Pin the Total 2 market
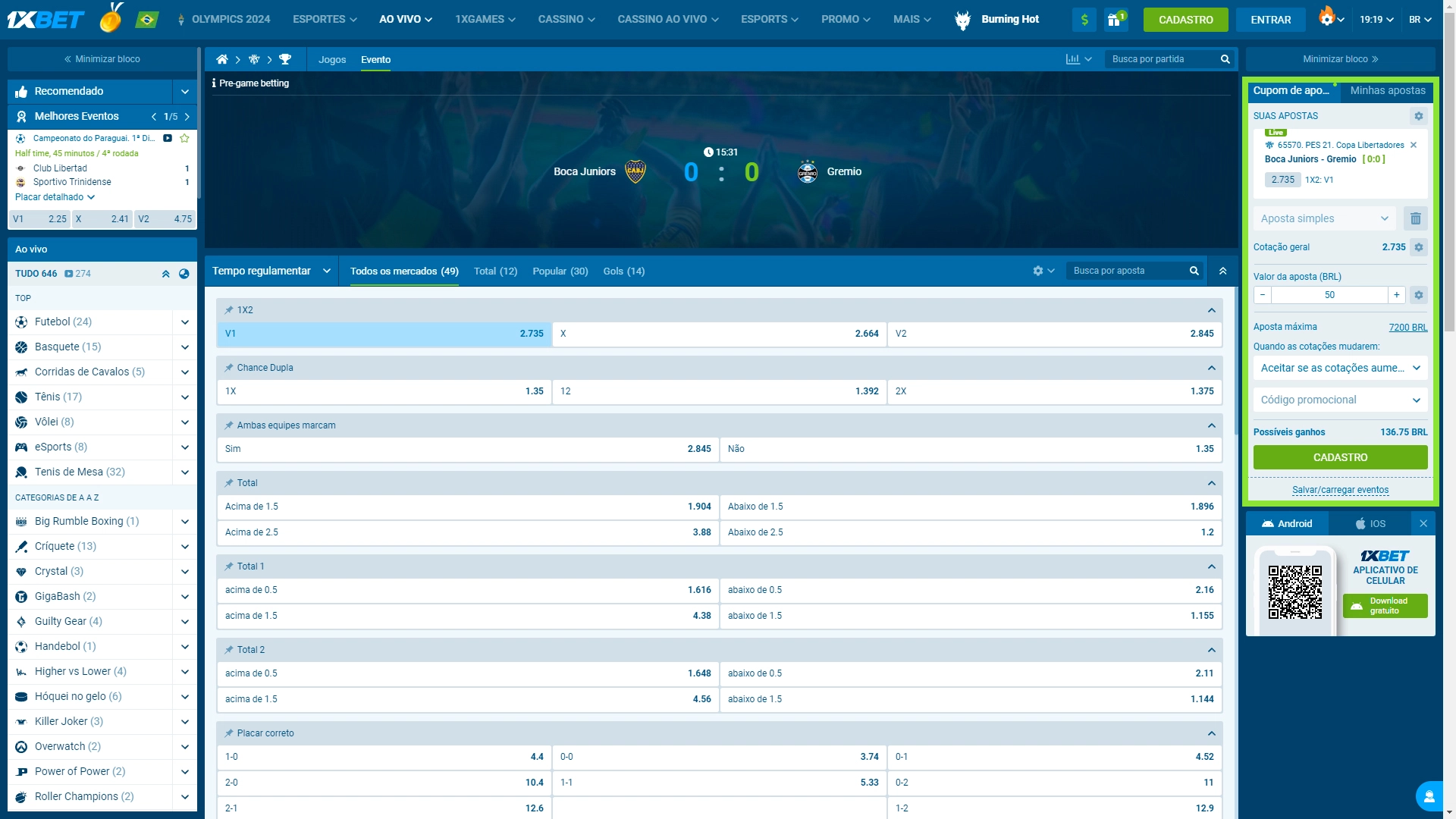The image size is (1456, 819). [x=228, y=650]
